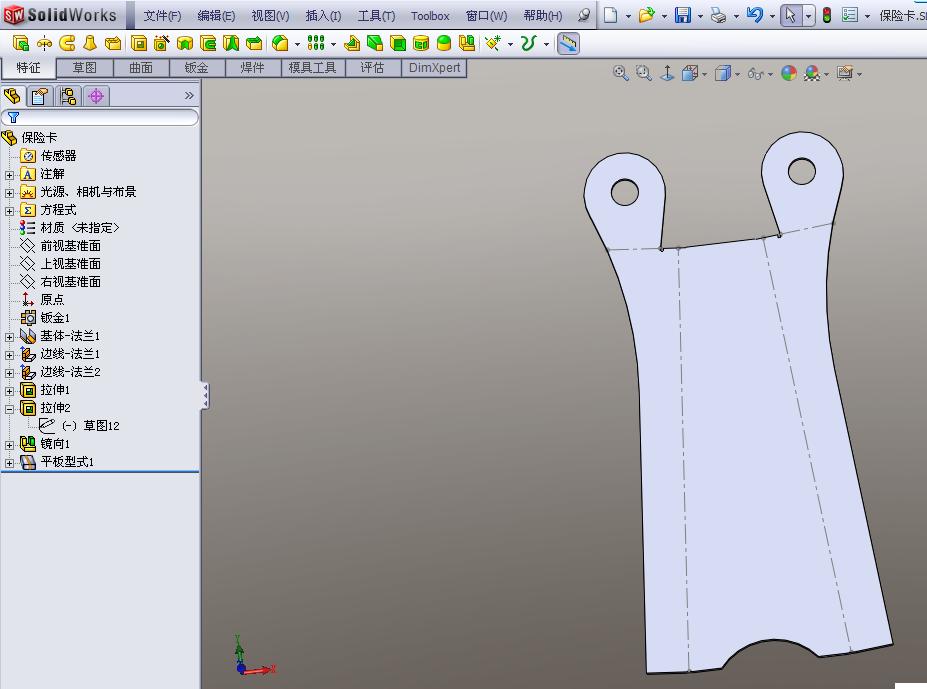This screenshot has height=689, width=927.
Task: Click the Open folder icon
Action: pos(647,15)
